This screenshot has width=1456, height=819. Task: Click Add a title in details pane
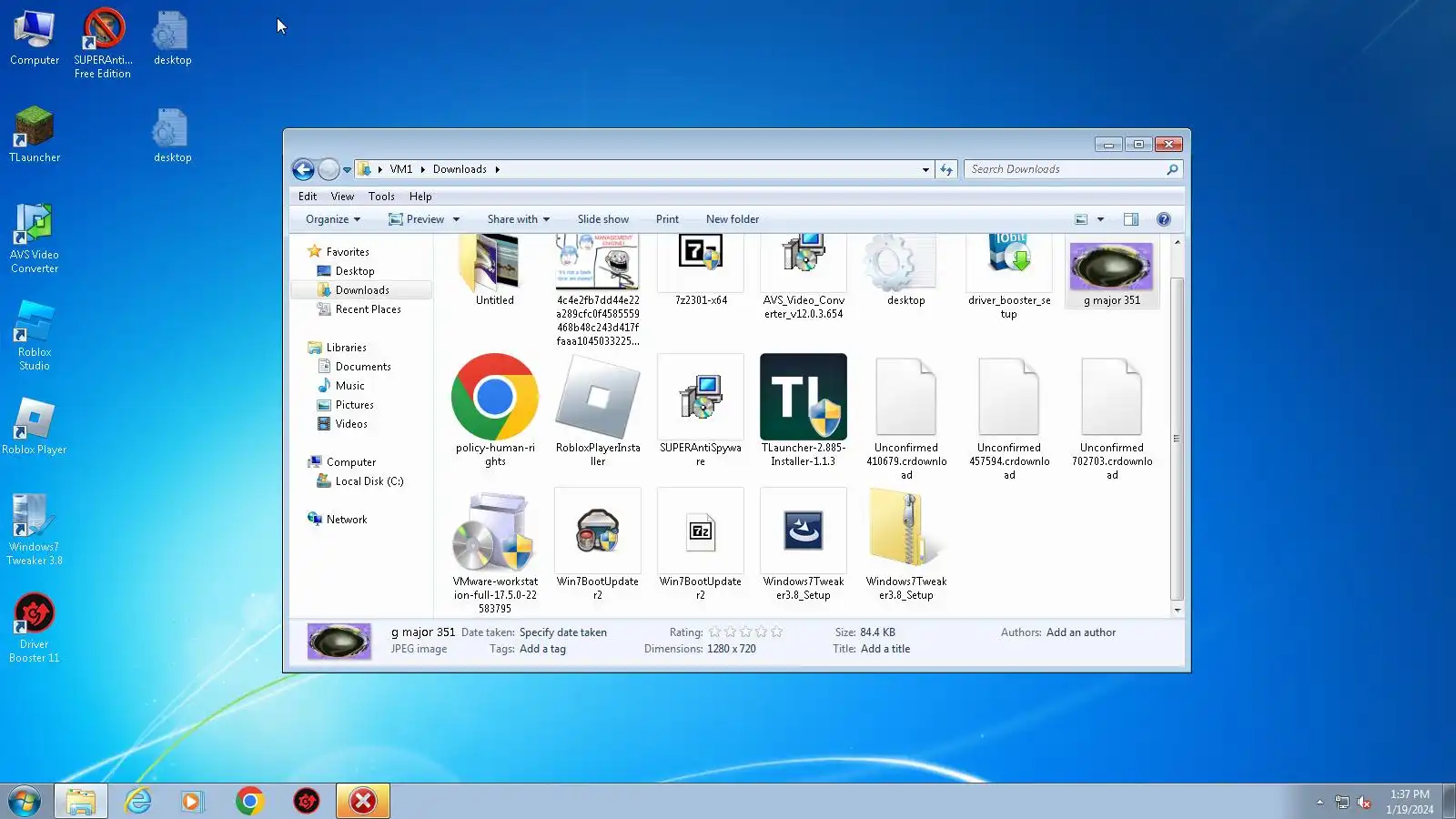885,649
